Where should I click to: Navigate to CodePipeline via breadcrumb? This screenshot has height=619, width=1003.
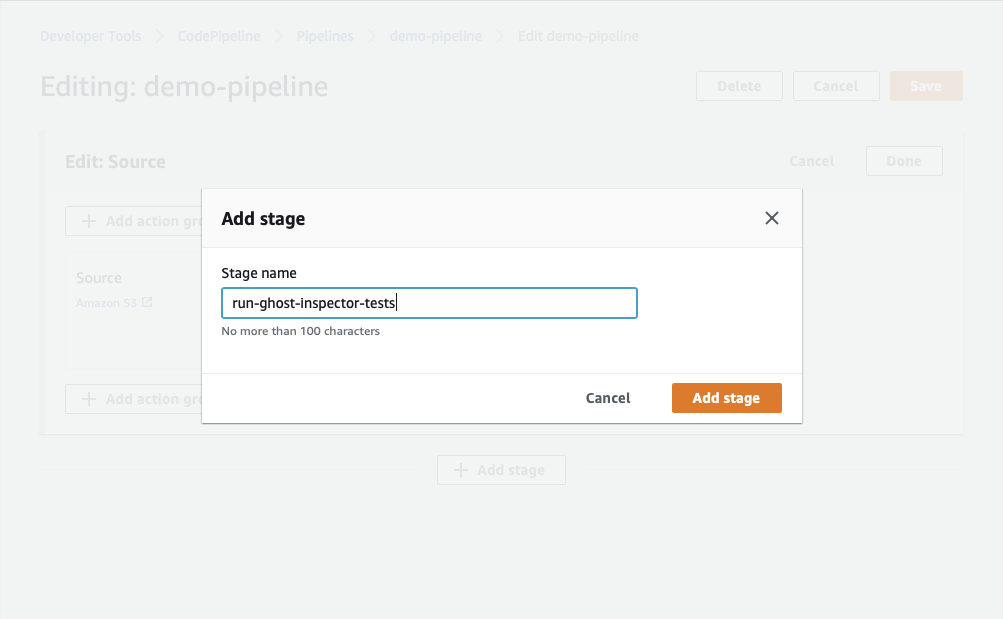tap(218, 35)
